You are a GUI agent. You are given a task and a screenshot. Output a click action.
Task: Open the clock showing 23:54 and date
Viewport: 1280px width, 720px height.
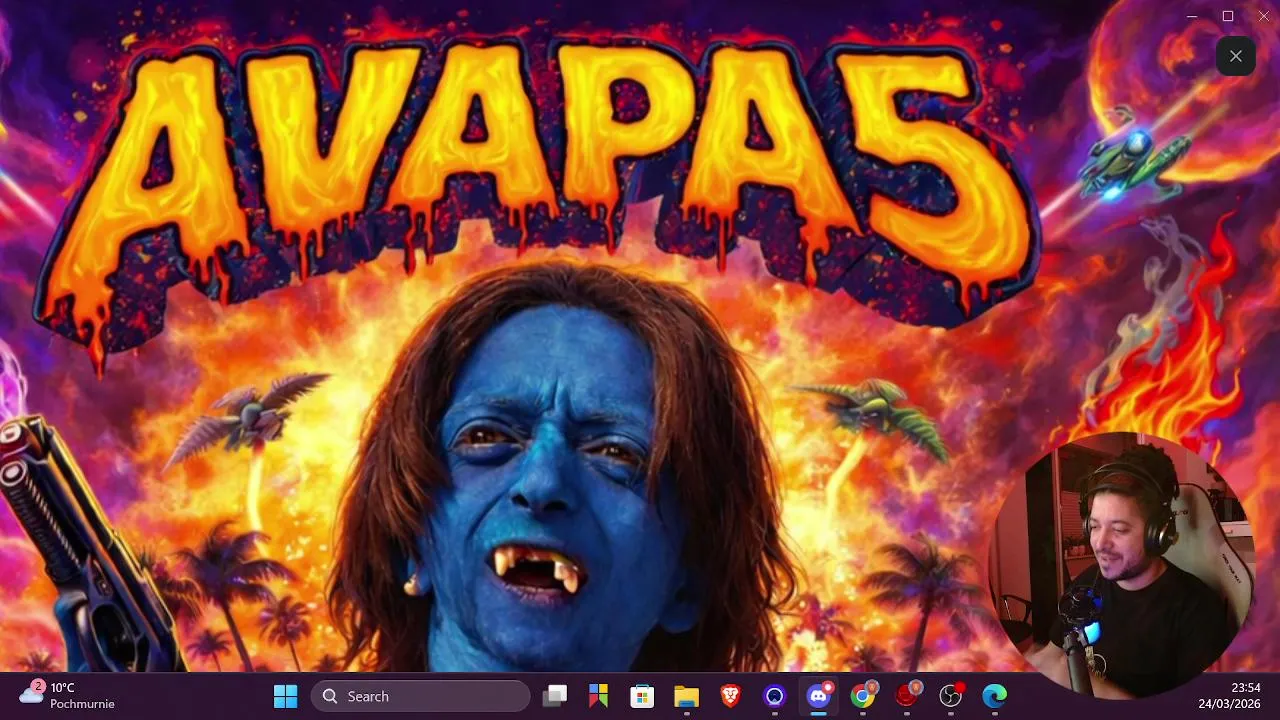click(1230, 696)
